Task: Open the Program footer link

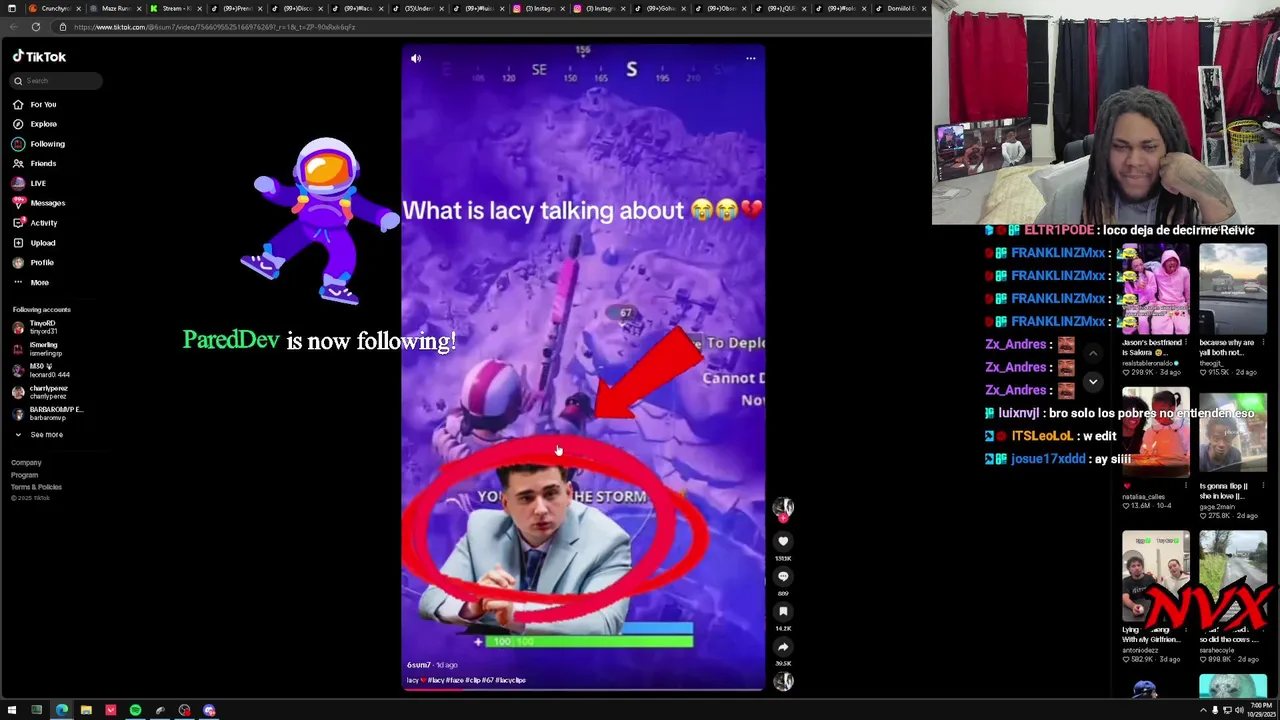Action: click(x=24, y=475)
